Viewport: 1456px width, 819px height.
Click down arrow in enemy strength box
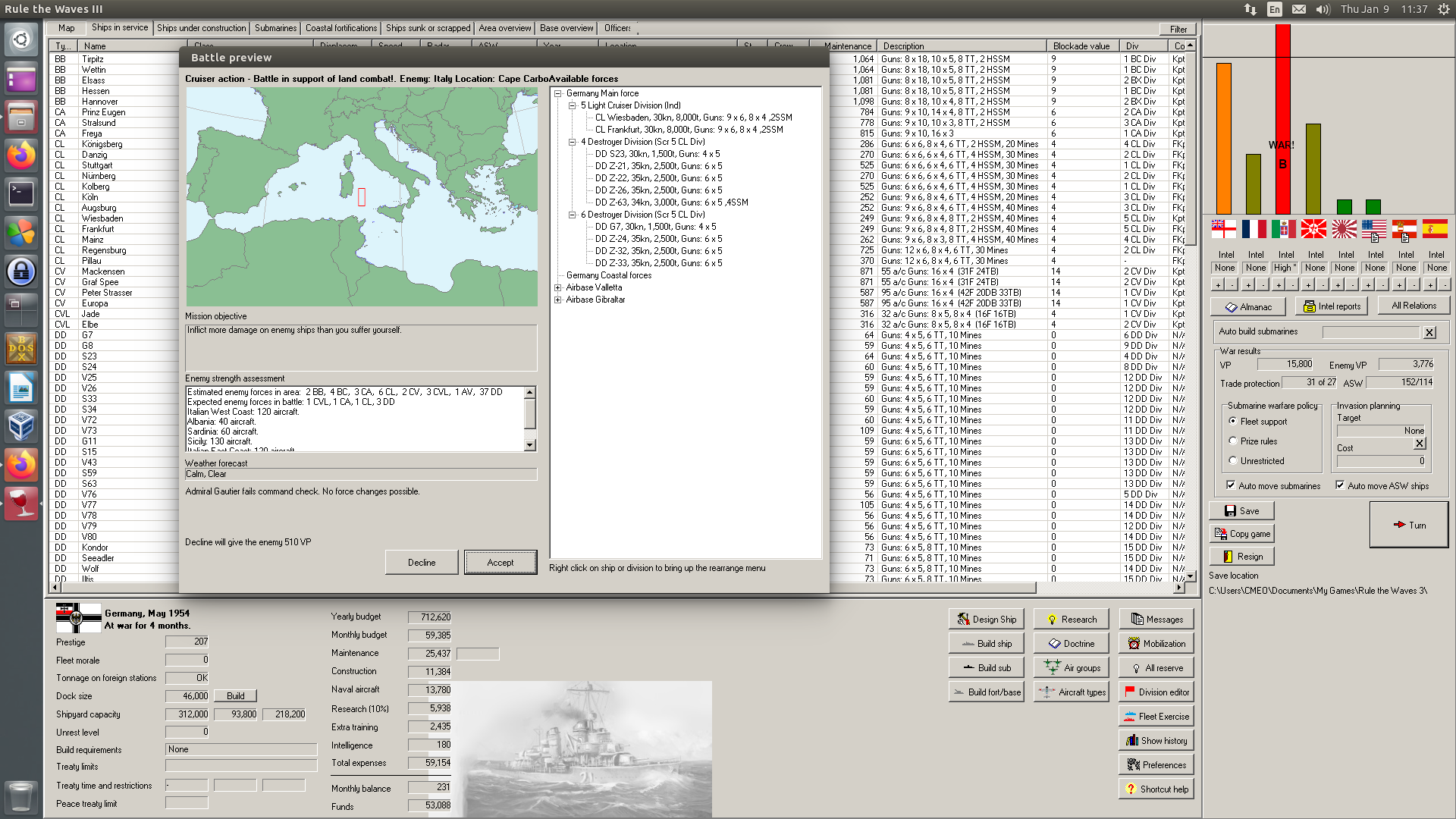coord(530,445)
